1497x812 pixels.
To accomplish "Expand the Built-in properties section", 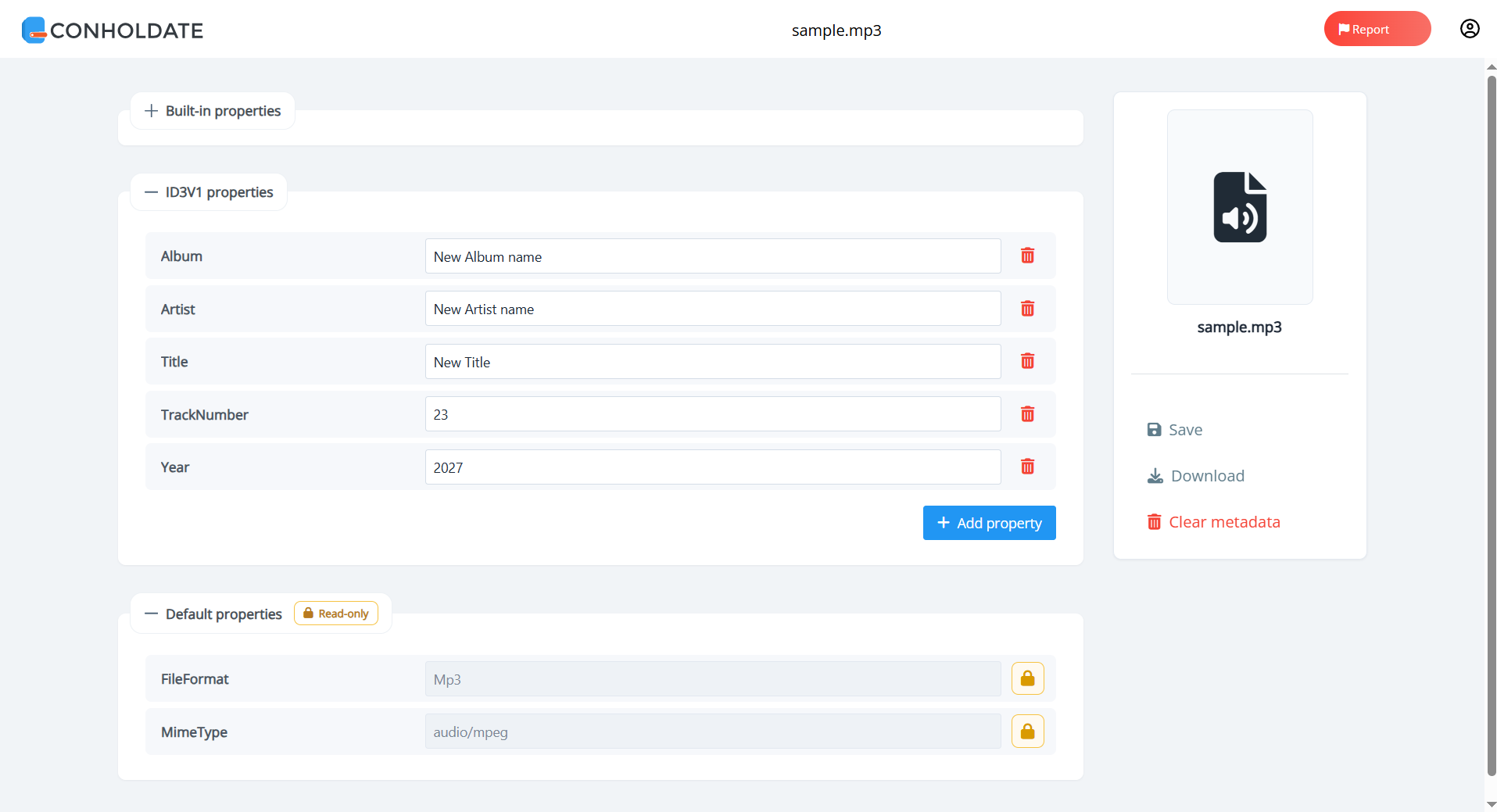I will coord(213,111).
